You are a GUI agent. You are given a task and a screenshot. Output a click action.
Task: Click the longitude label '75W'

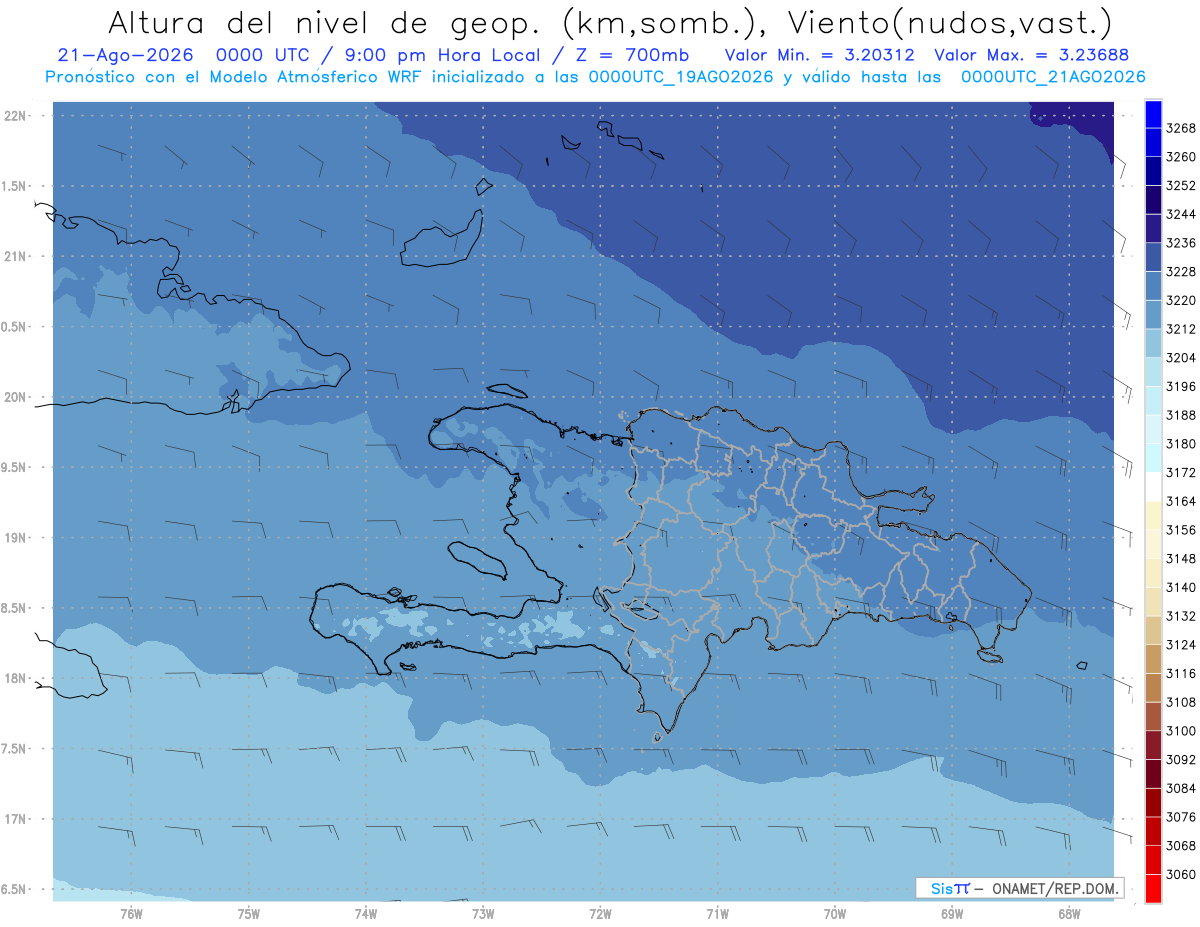248,914
